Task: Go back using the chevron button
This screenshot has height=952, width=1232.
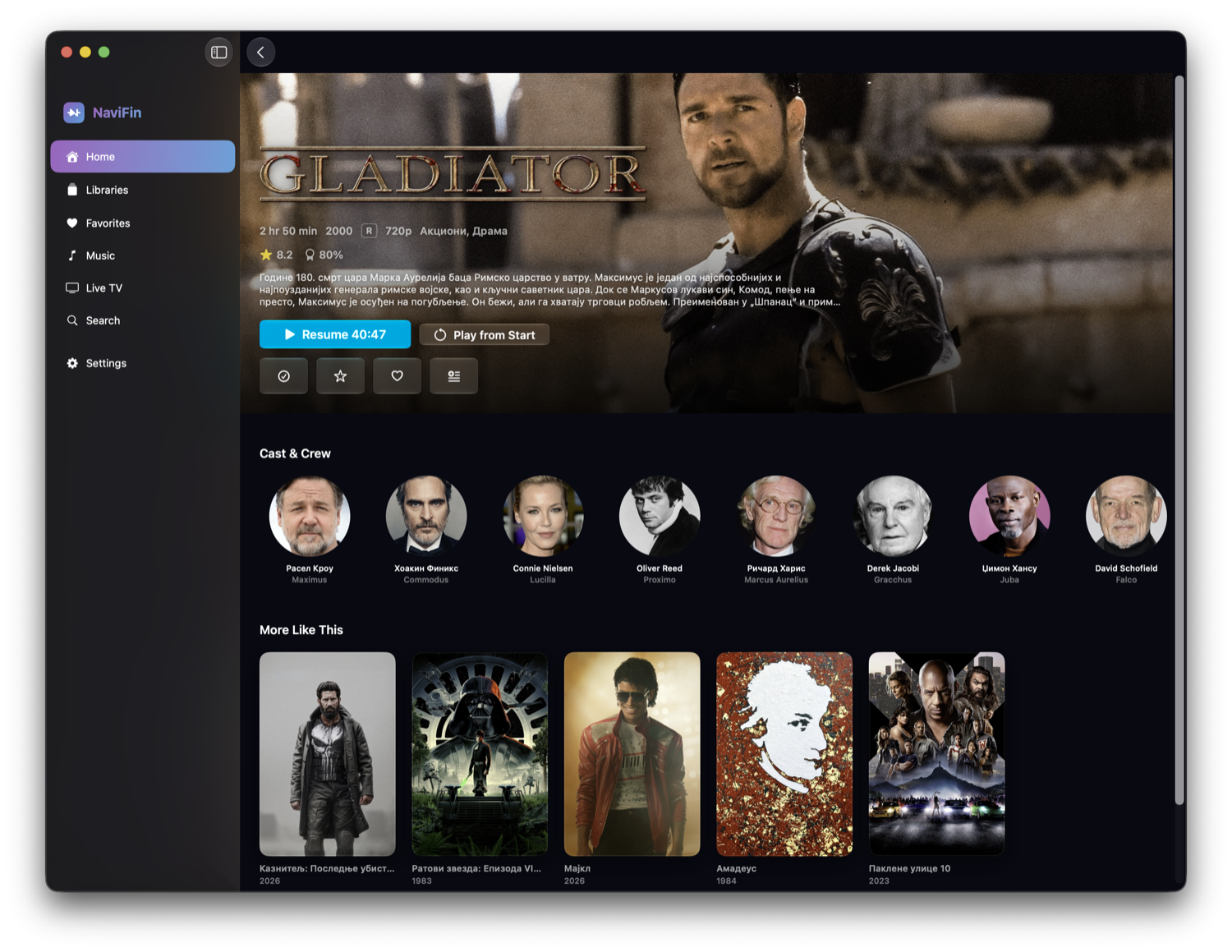Action: pos(260,53)
